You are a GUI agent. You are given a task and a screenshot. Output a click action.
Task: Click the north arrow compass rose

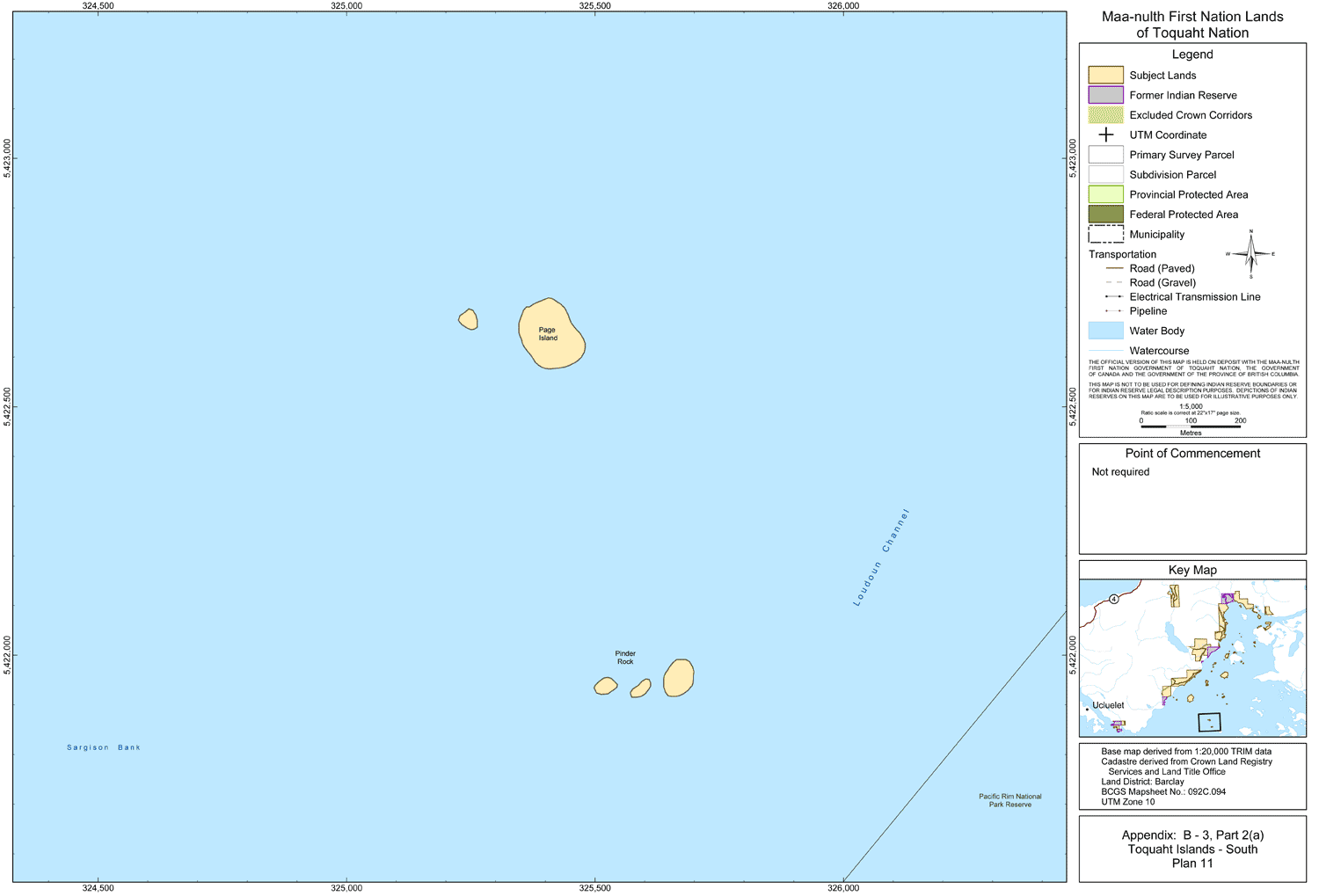[1250, 254]
